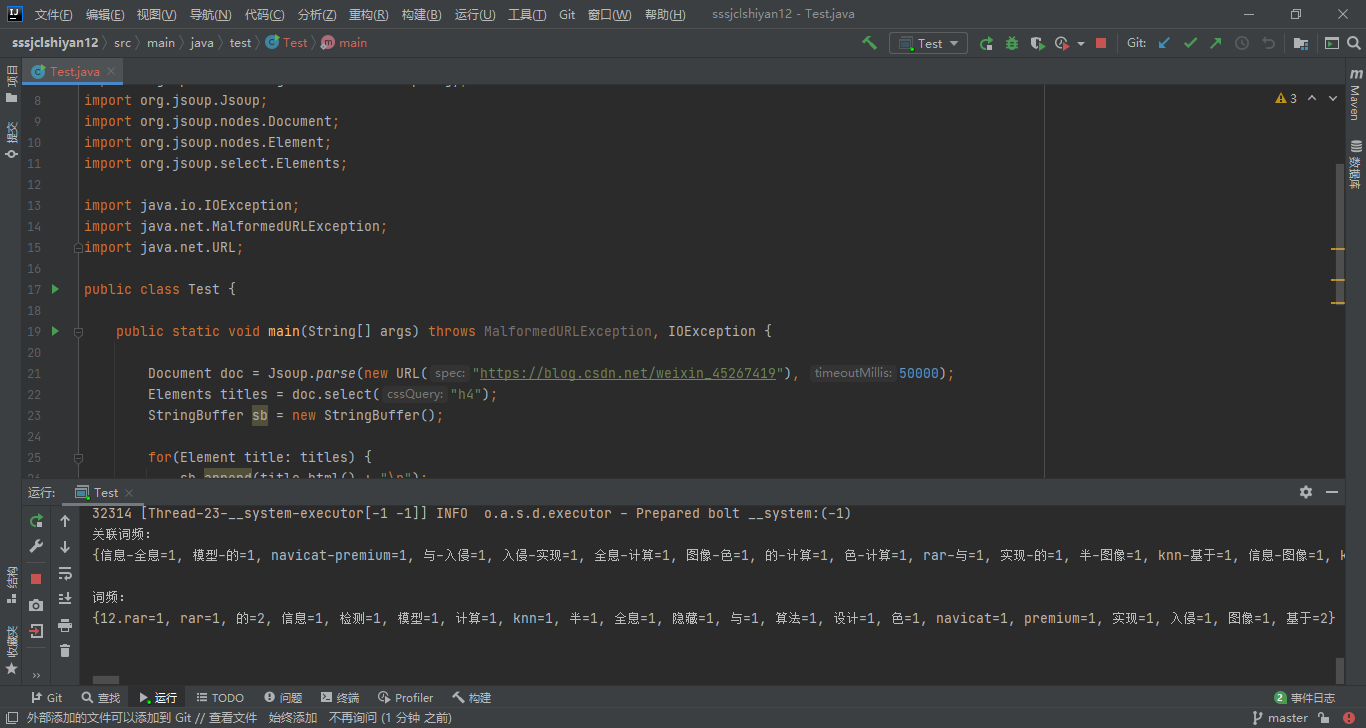The height and width of the screenshot is (728, 1366).
Task: Click Git push arrow icon
Action: tap(1216, 43)
